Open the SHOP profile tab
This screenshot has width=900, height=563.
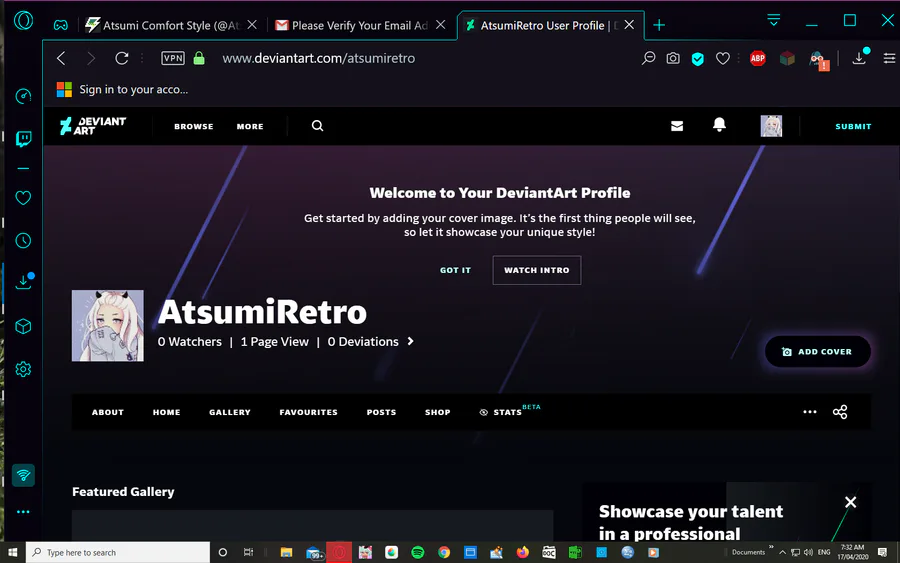[438, 412]
